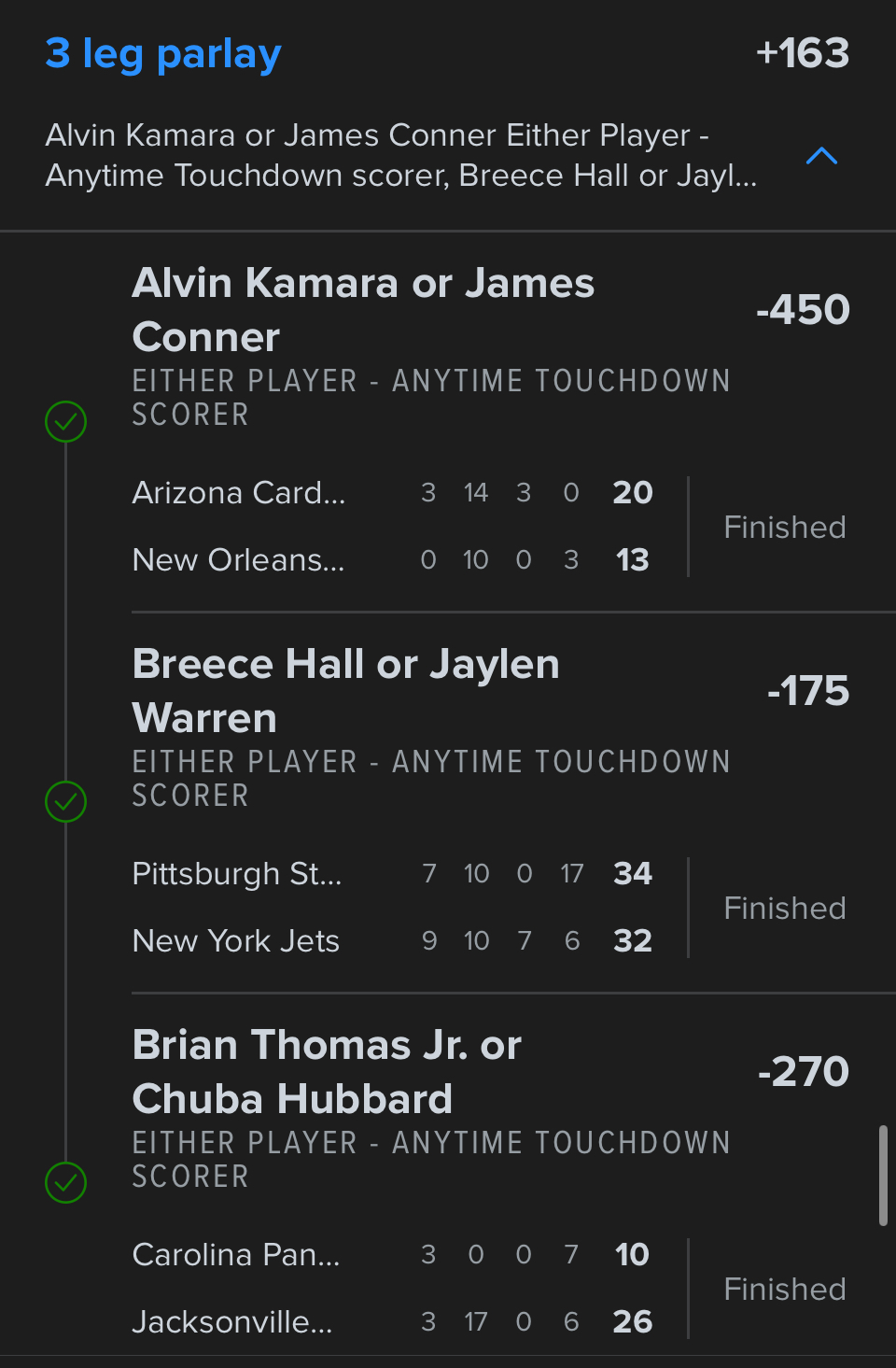This screenshot has width=896, height=1368.
Task: Tap the -270 odds value
Action: 803,1072
